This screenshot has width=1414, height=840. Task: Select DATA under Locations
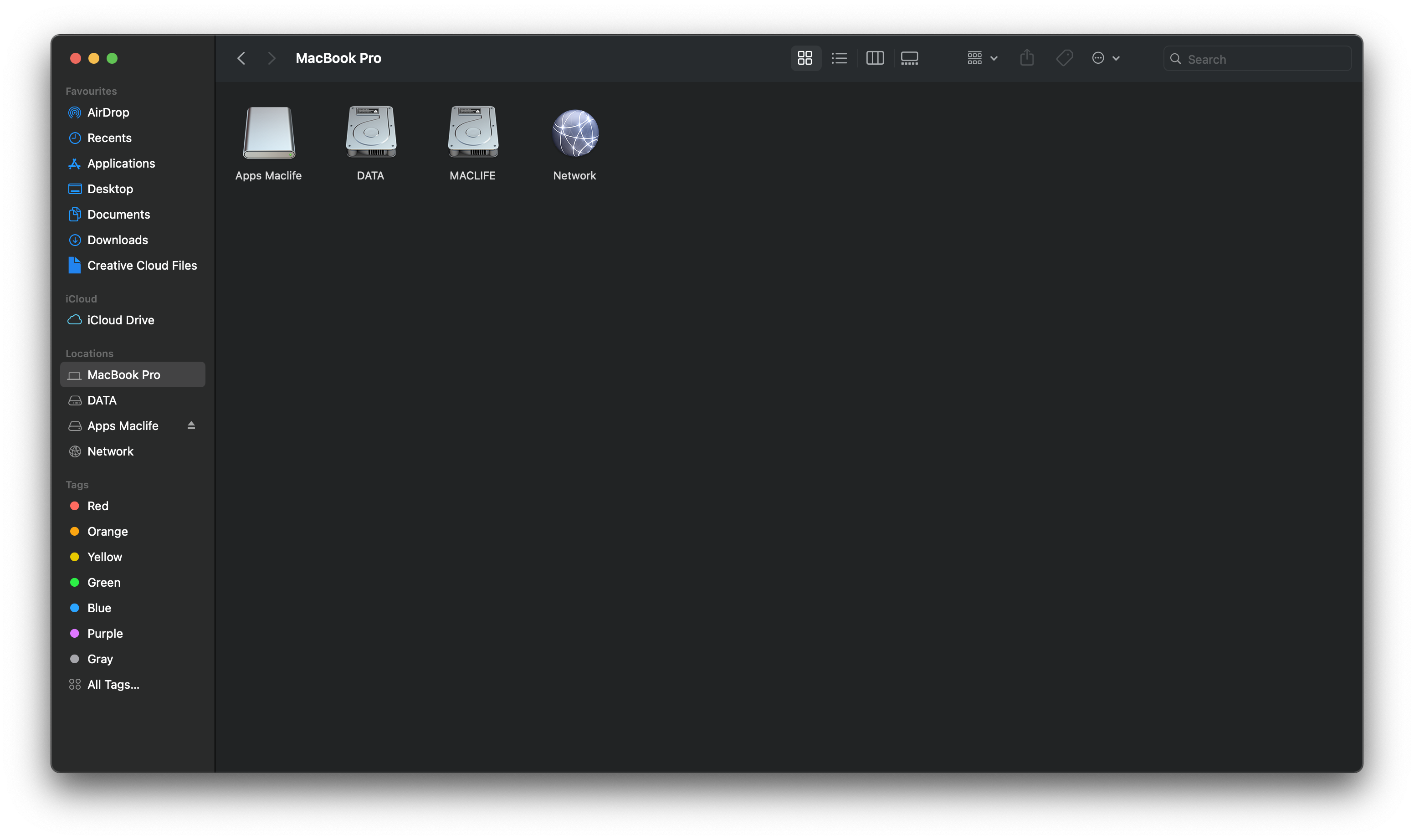click(x=102, y=400)
